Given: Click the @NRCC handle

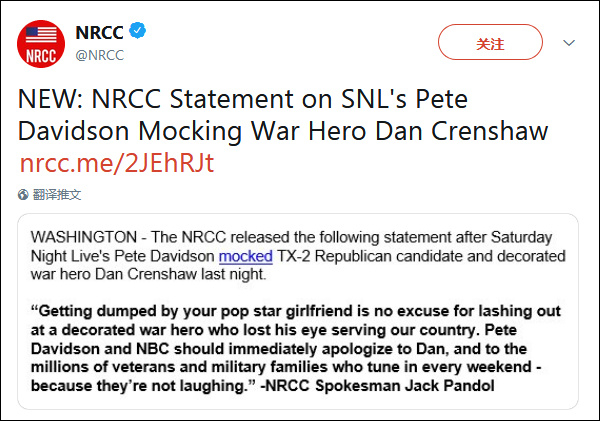Looking at the screenshot, I should (x=100, y=55).
